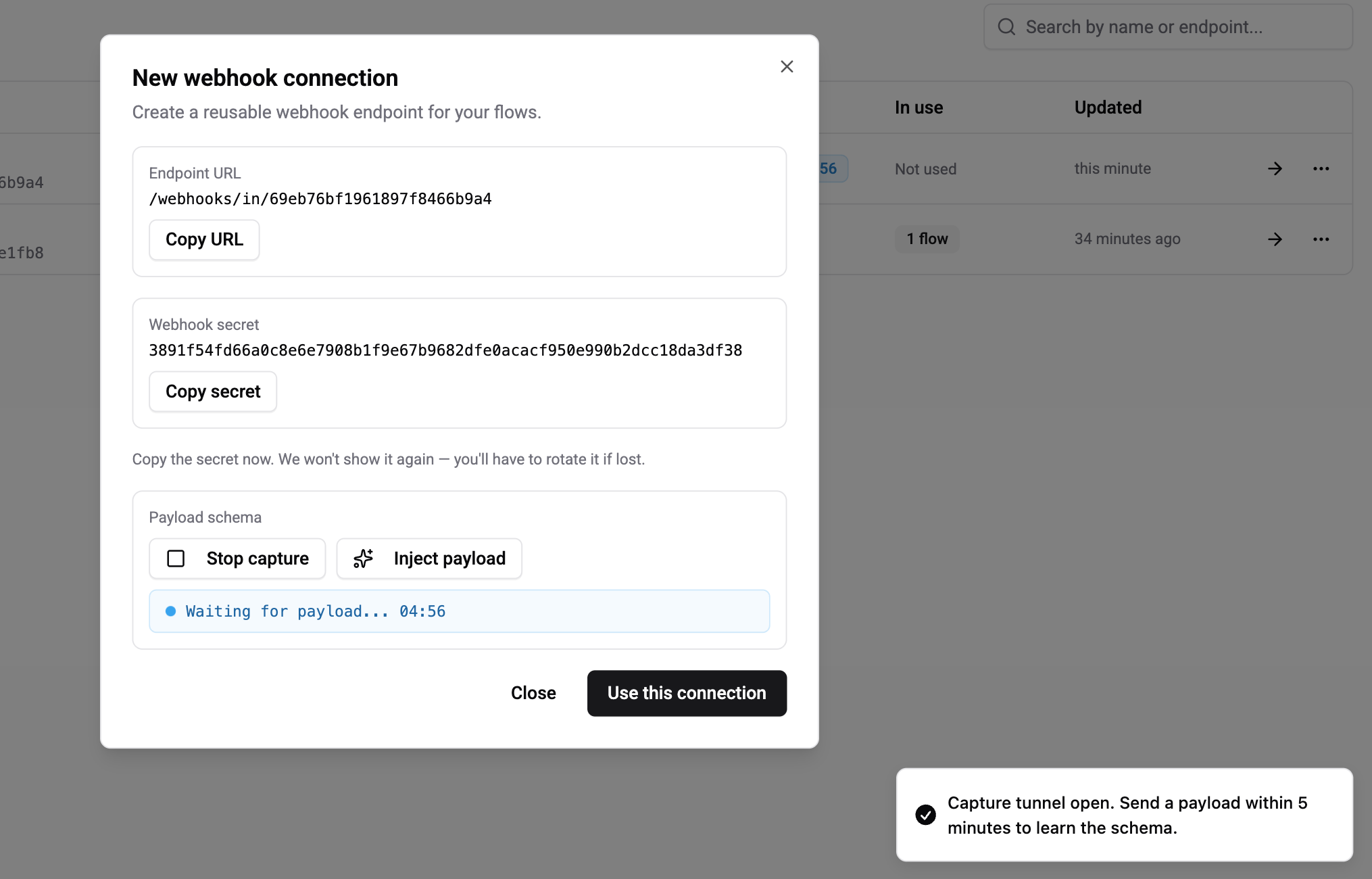Open the ellipsis menu for the 1 flow connection
This screenshot has height=879, width=1372.
pyautogui.click(x=1321, y=239)
